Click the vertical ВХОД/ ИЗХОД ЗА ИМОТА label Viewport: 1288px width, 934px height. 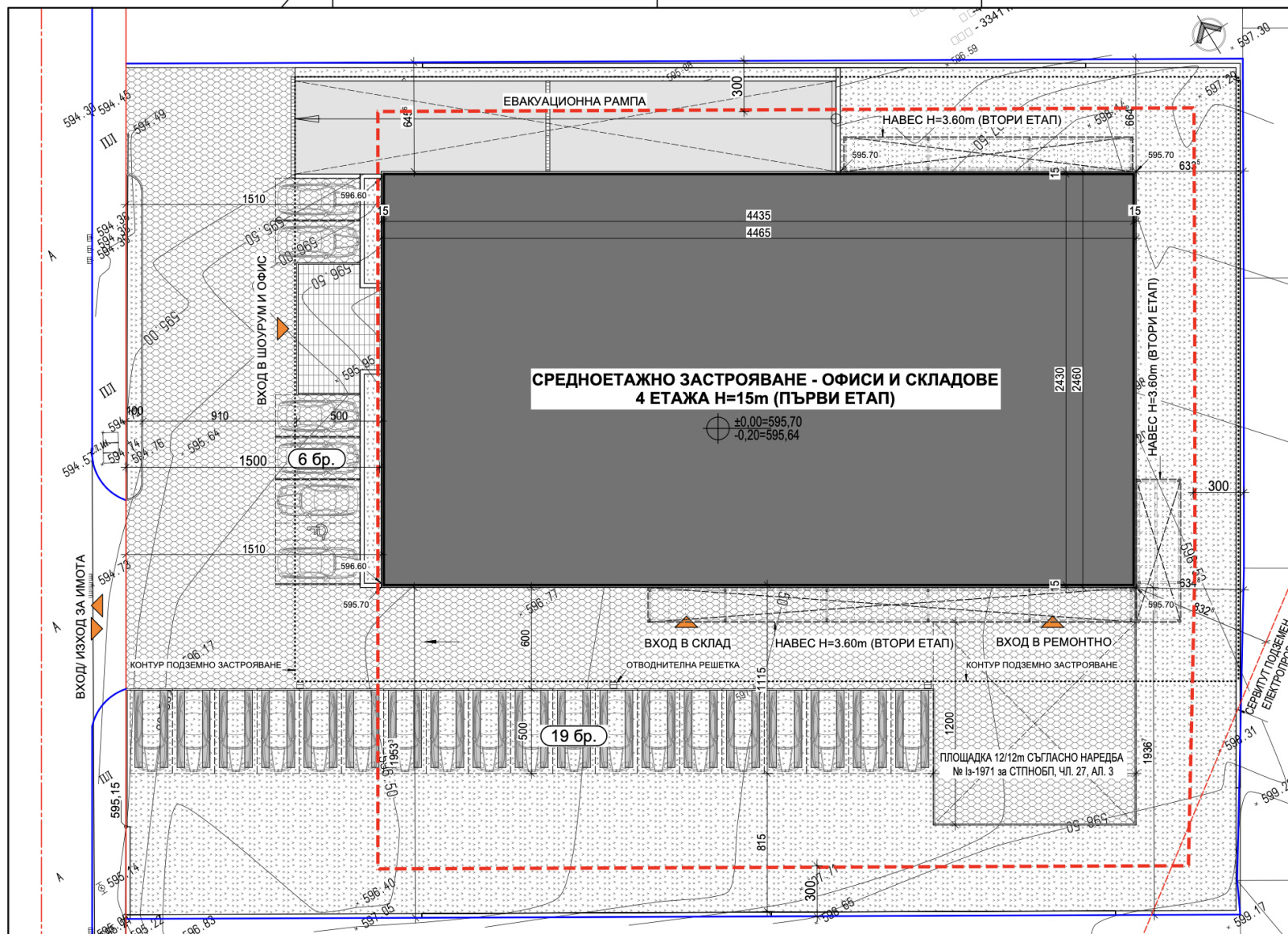pos(80,626)
